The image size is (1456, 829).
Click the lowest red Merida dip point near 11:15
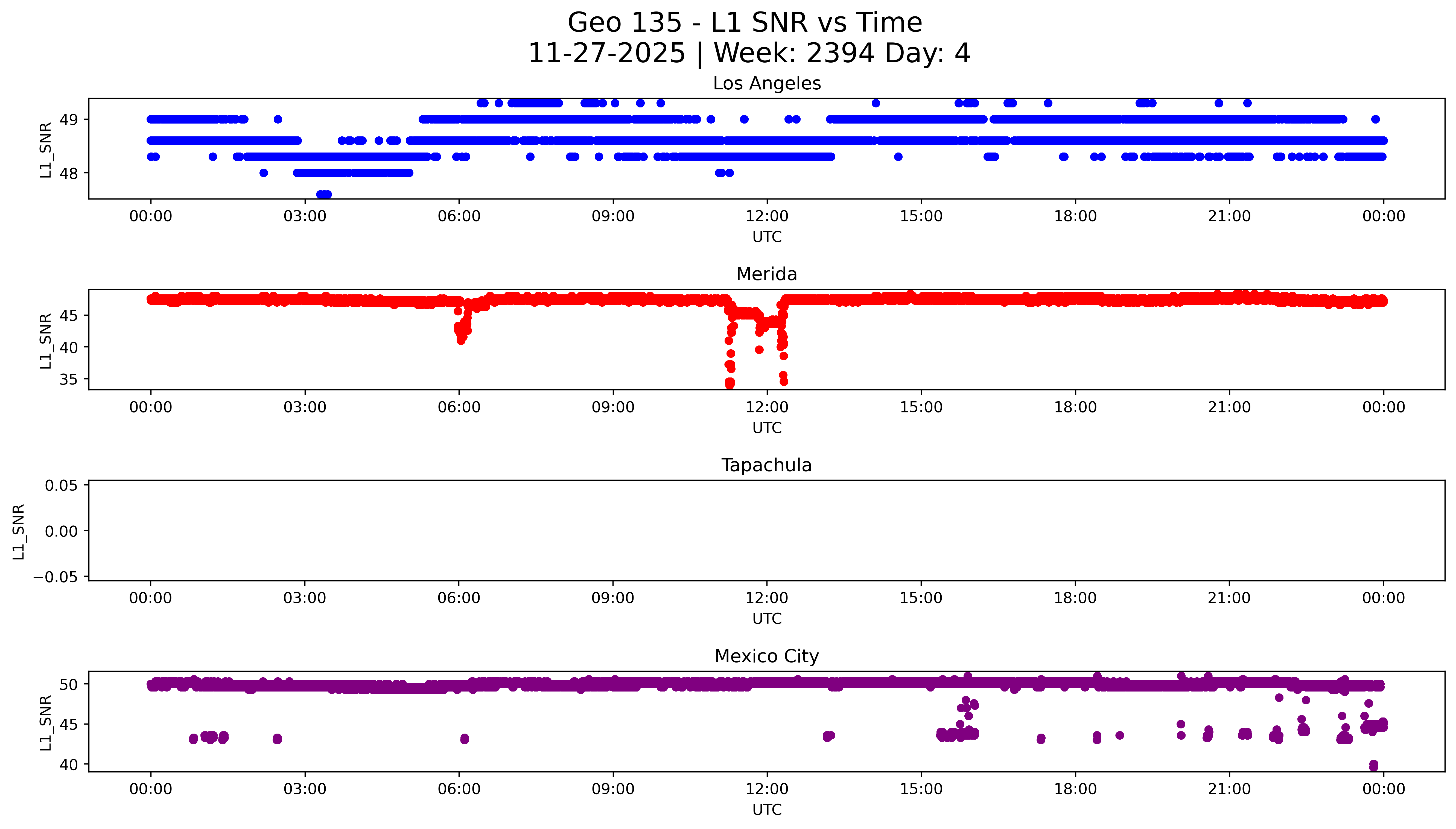pos(730,384)
